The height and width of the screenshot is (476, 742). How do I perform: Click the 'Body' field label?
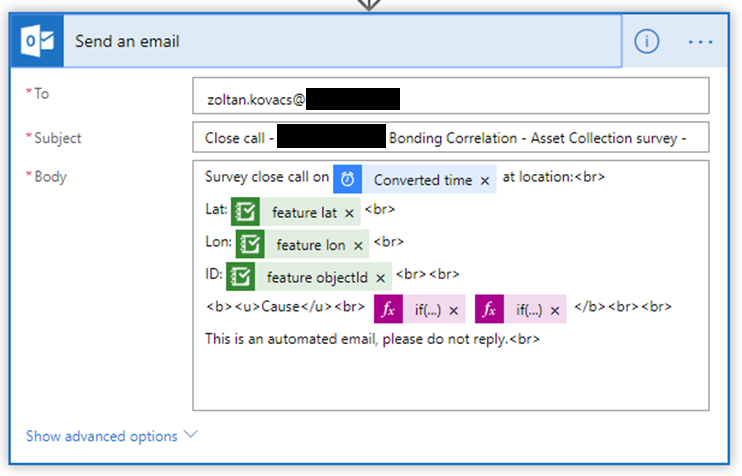50,176
